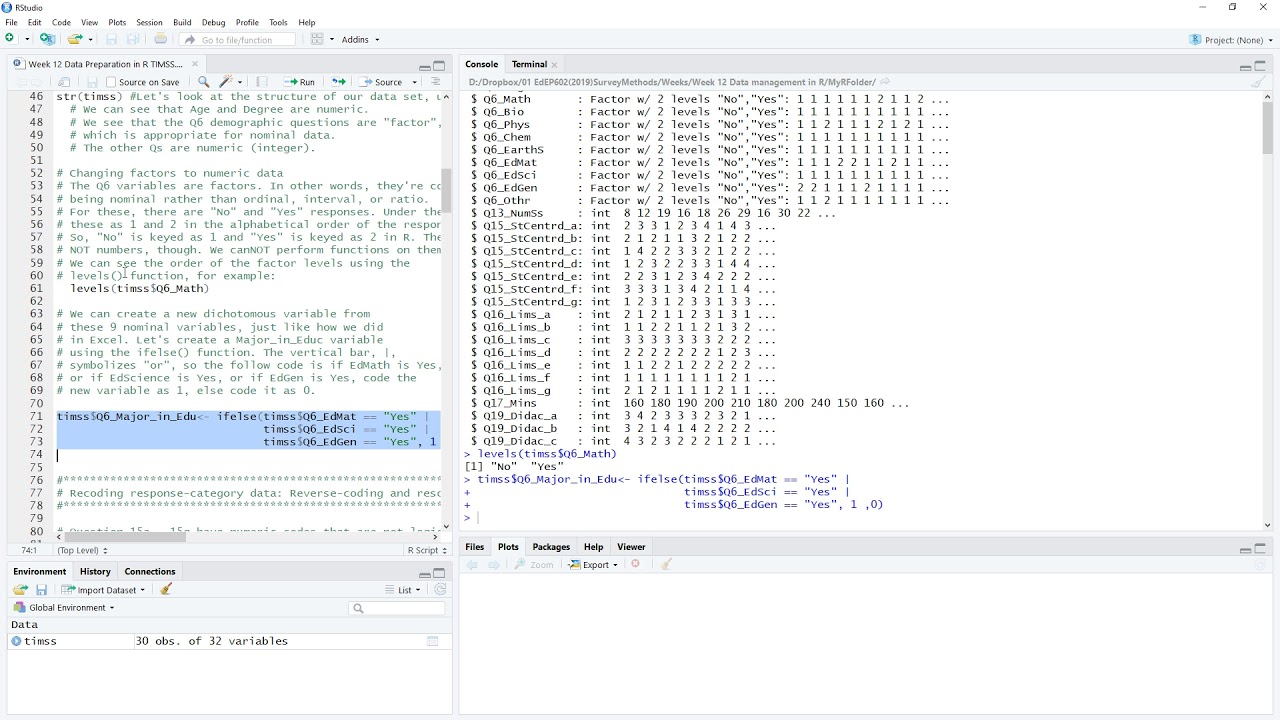Open the code tools magic wand
The width and height of the screenshot is (1280, 720).
point(226,82)
